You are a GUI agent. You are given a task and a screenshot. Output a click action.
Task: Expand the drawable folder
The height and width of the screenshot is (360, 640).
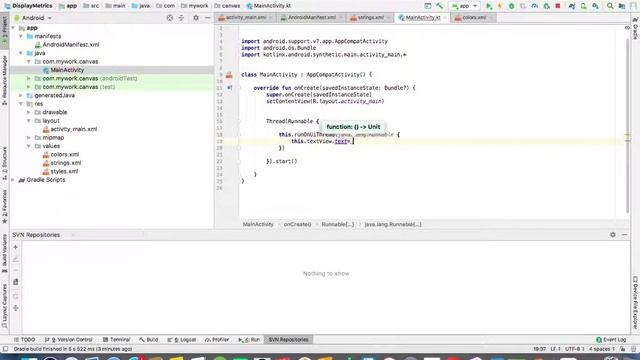29,112
